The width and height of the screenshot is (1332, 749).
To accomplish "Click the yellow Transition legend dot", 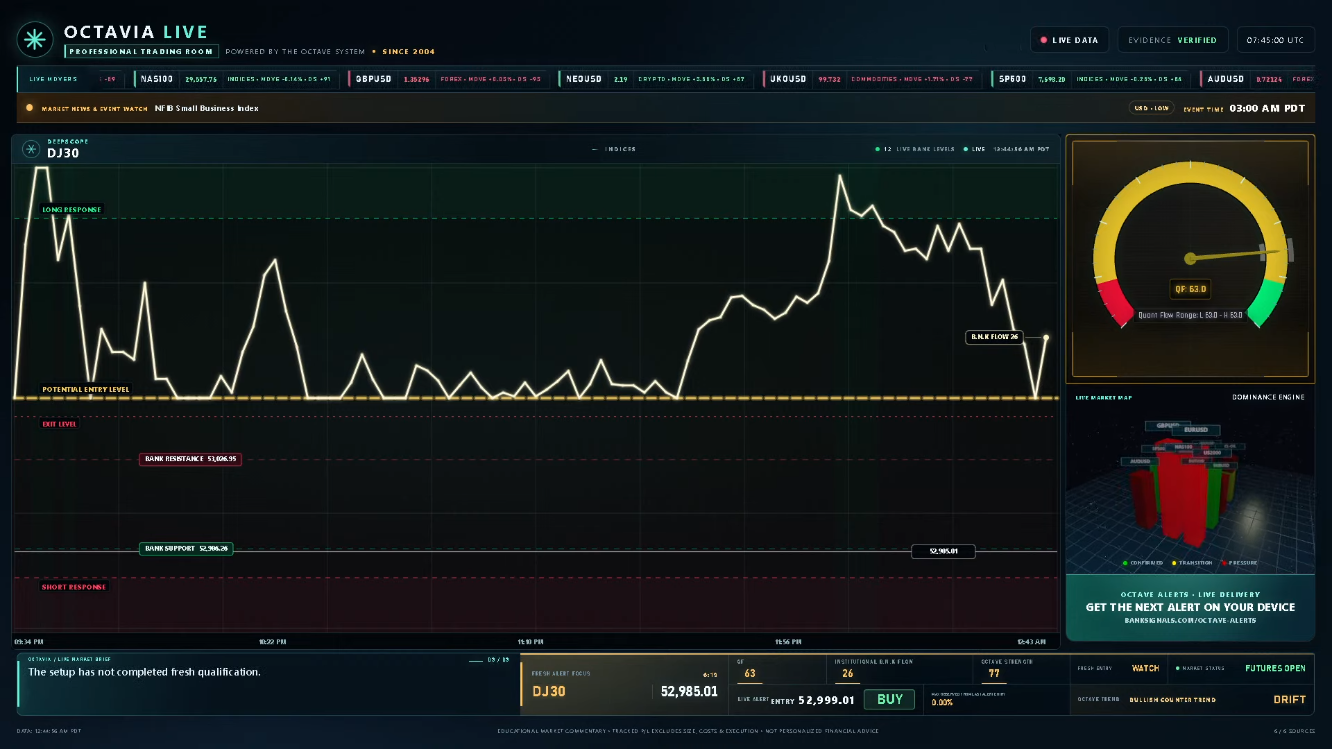I will [1174, 563].
